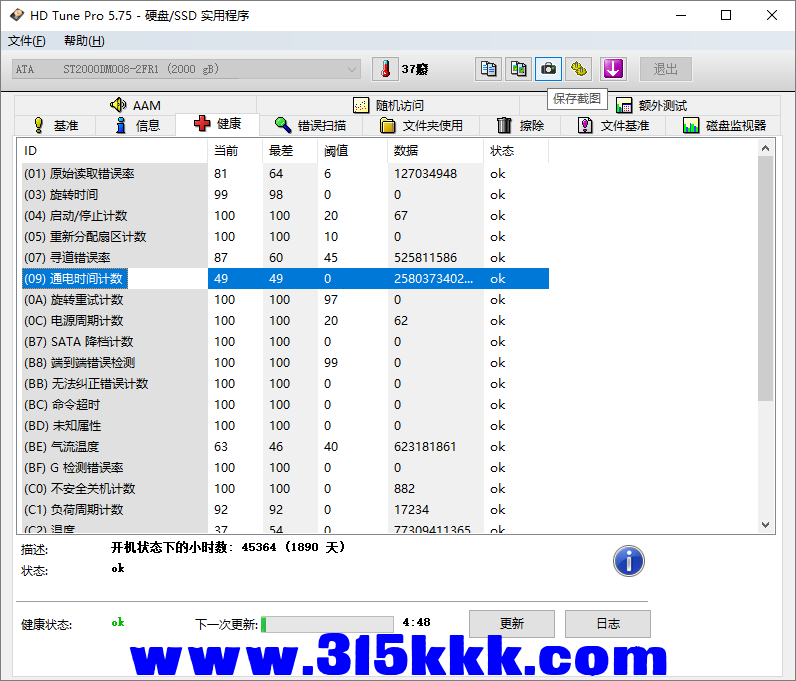The width and height of the screenshot is (796, 681).
Task: Open the 文件(F) menu
Action: click(x=26, y=41)
